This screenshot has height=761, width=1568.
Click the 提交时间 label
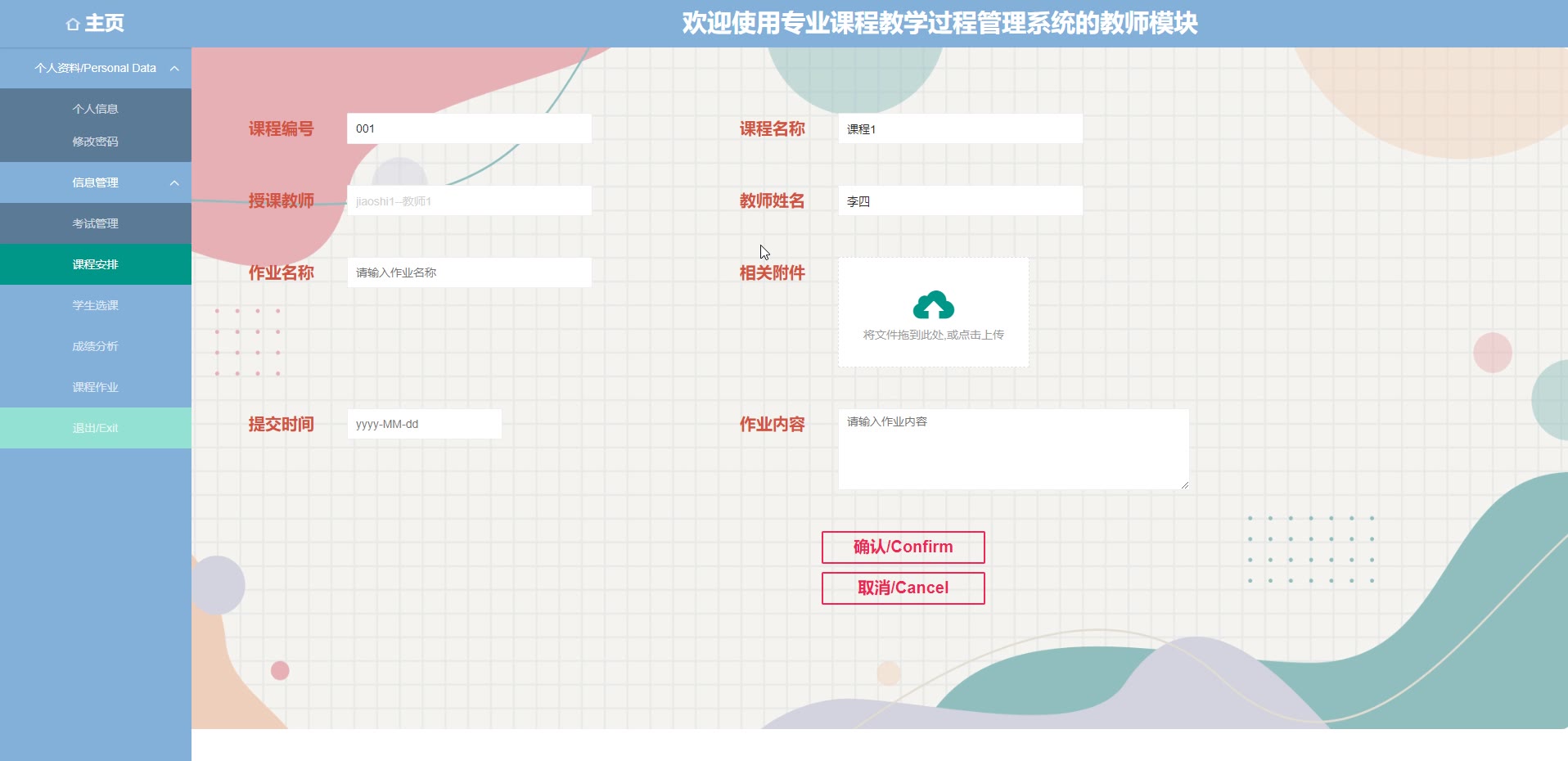(282, 424)
